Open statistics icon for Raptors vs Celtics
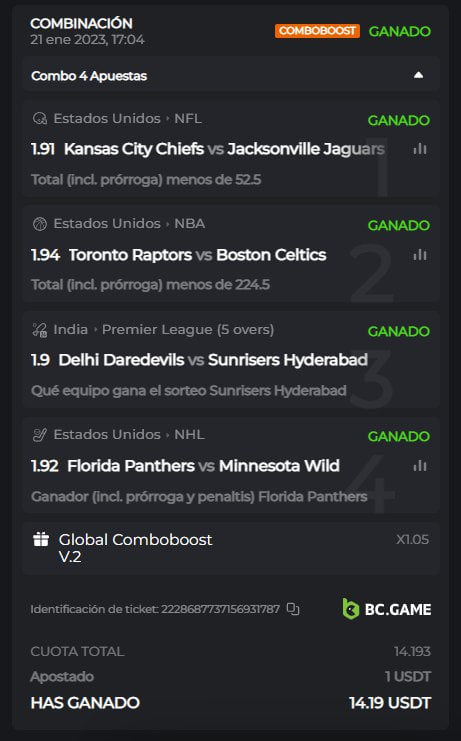461x741 pixels. point(420,255)
